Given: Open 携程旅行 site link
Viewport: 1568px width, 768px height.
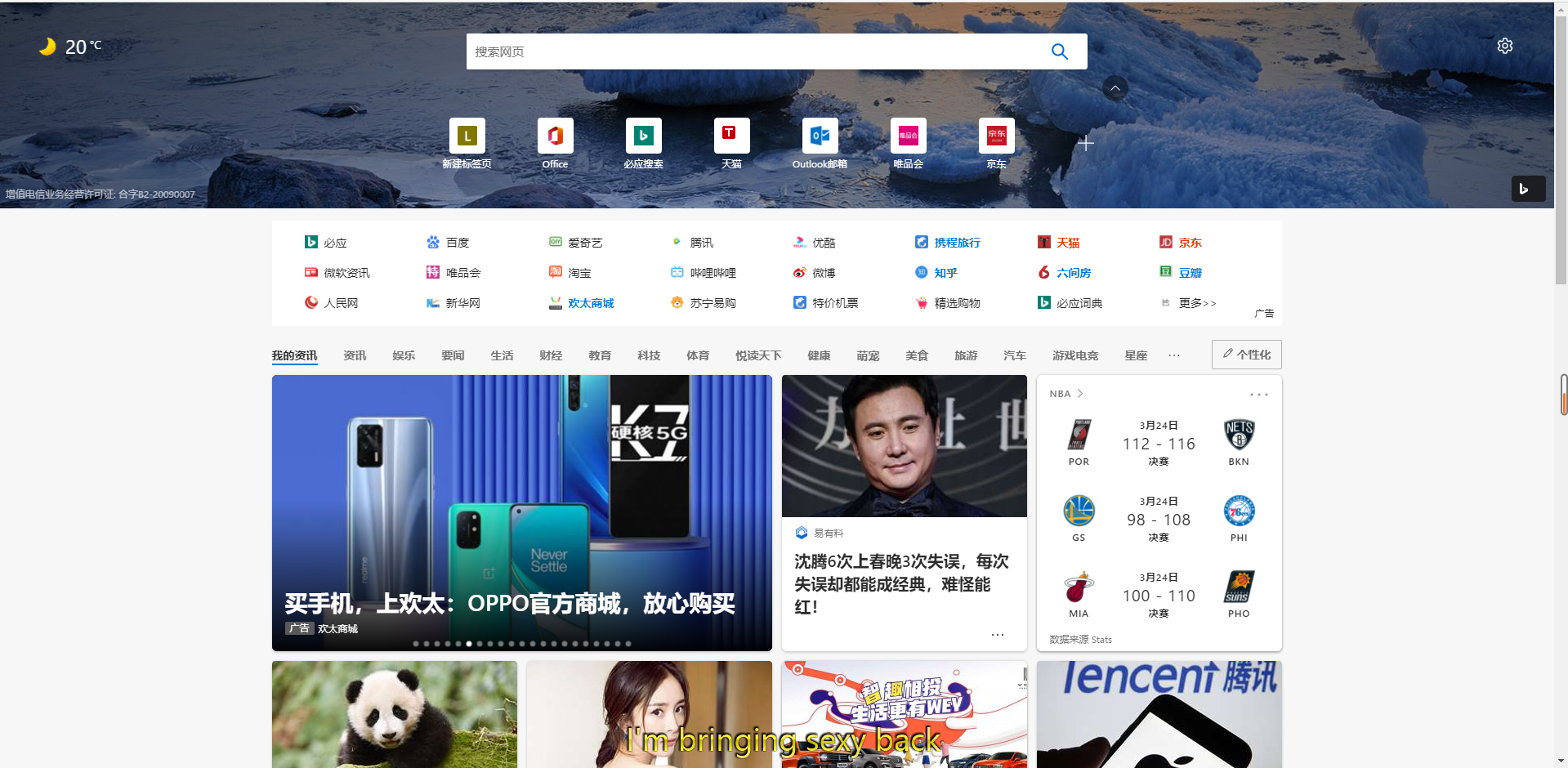Looking at the screenshot, I should (948, 243).
